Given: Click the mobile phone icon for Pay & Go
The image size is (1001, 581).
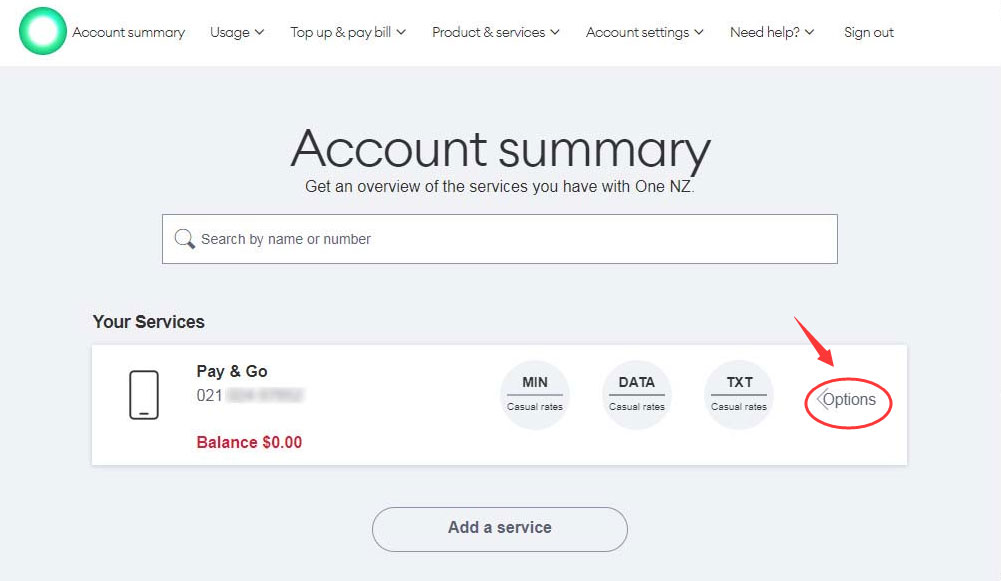Looking at the screenshot, I should pyautogui.click(x=144, y=395).
